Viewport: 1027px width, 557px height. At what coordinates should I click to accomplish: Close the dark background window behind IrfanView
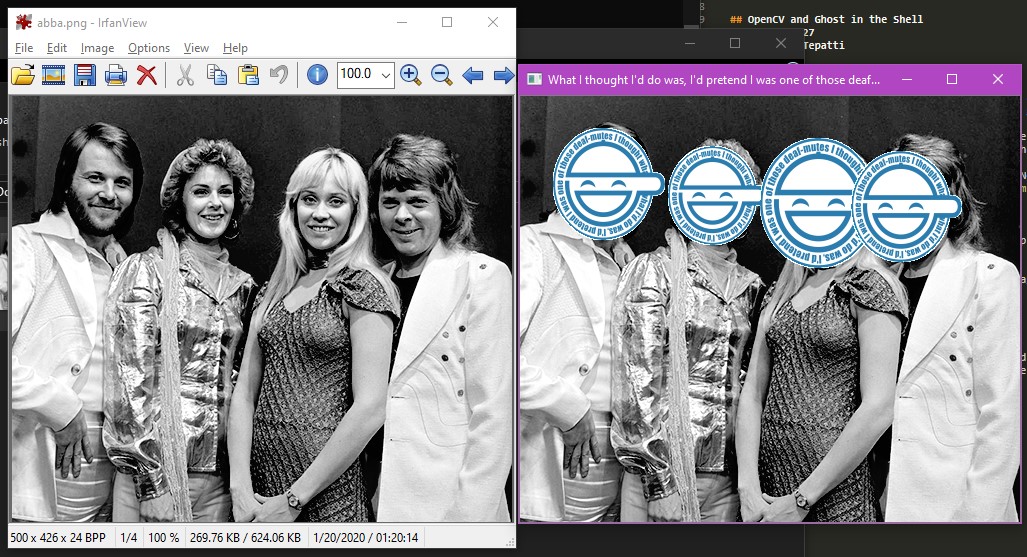point(781,43)
